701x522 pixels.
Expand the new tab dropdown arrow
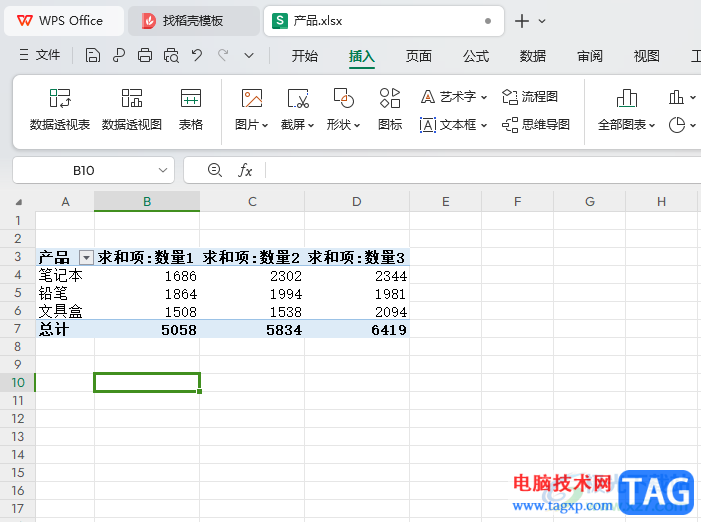point(542,21)
